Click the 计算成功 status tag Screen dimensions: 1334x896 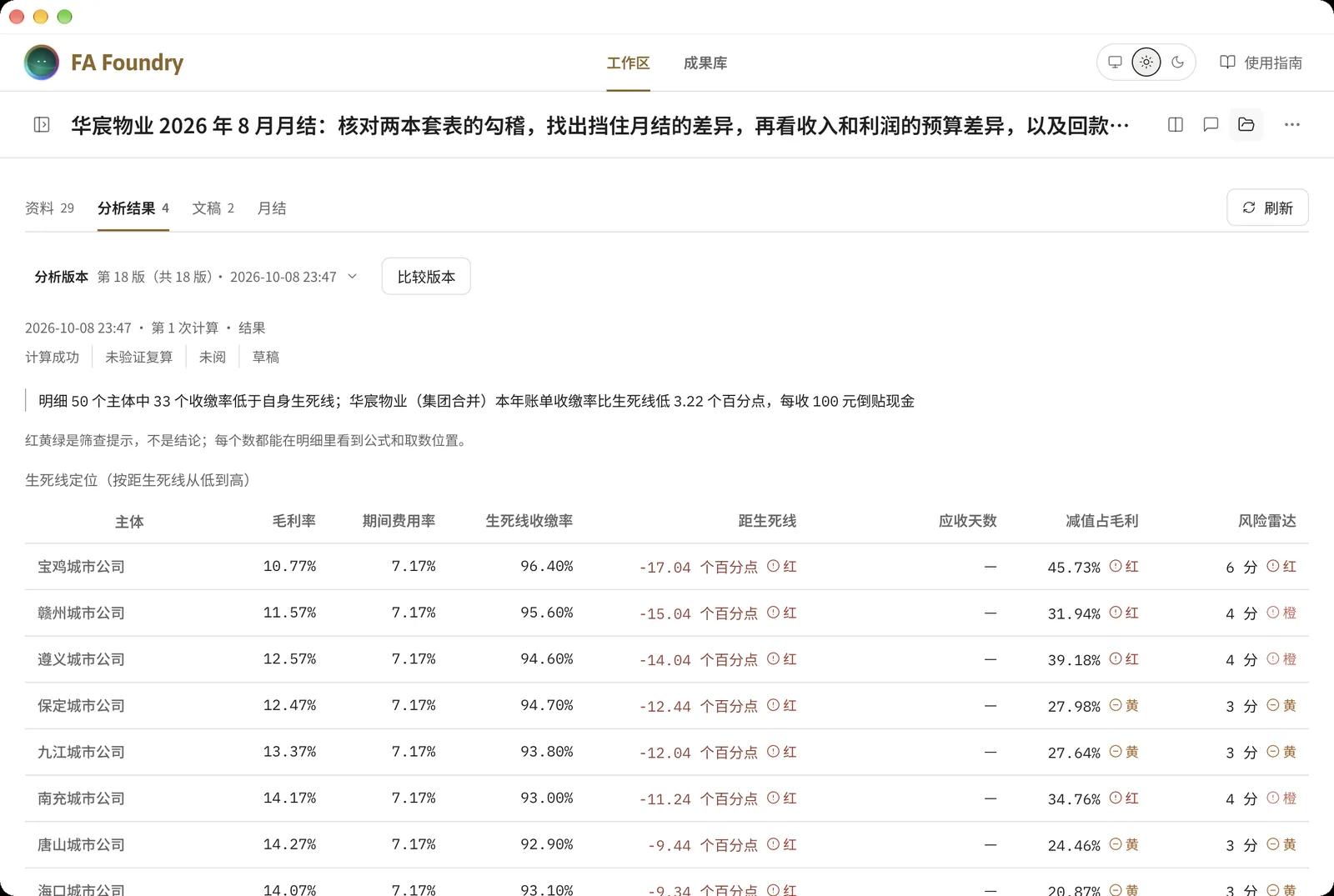coord(52,357)
